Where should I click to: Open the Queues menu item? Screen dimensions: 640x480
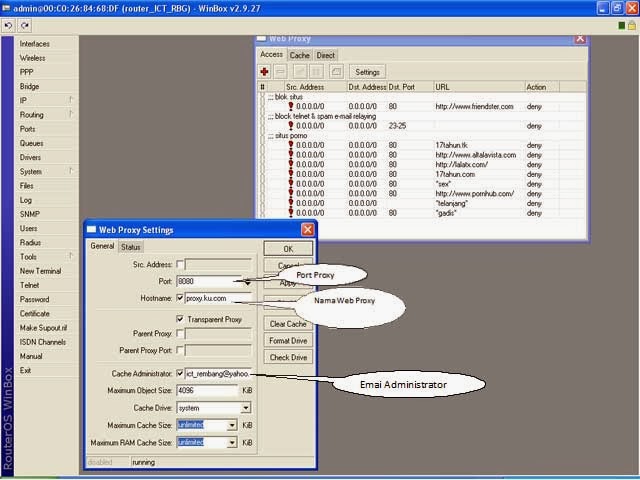point(31,143)
